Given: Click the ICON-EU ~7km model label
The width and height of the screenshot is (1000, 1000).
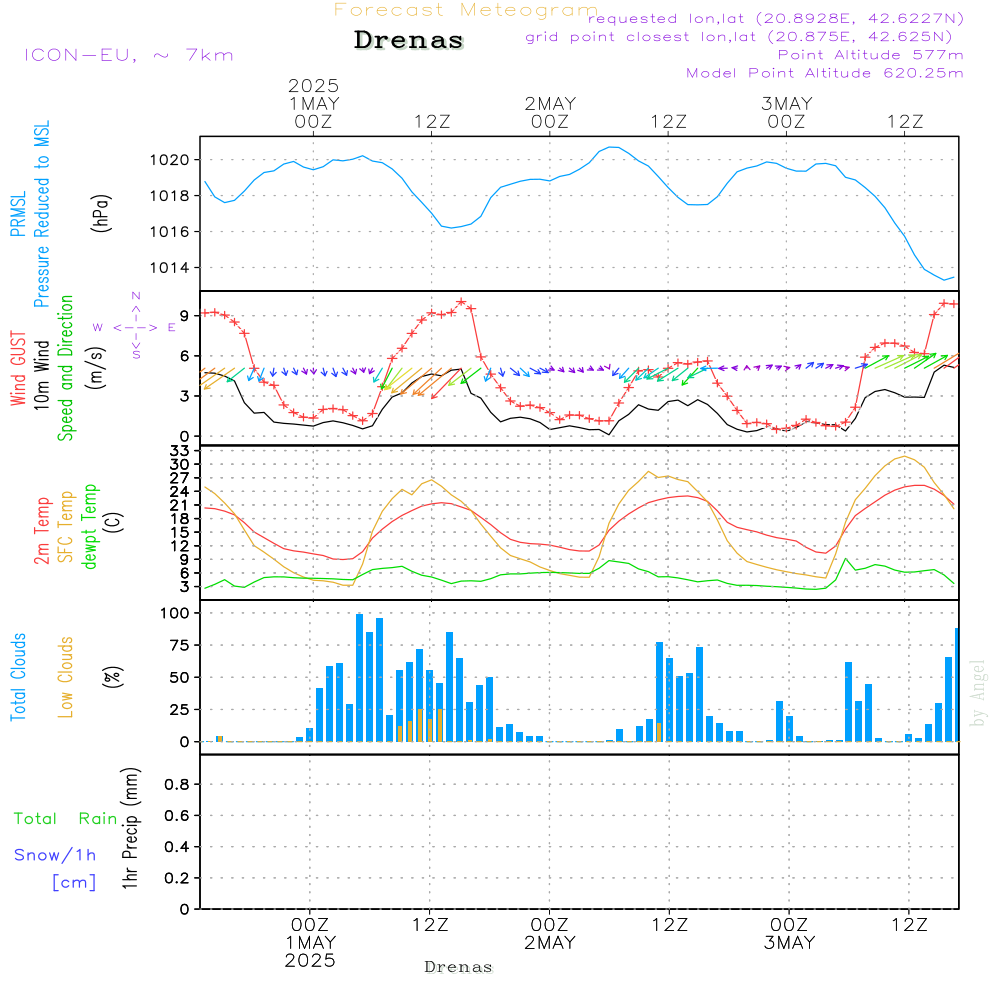Looking at the screenshot, I should pyautogui.click(x=129, y=55).
